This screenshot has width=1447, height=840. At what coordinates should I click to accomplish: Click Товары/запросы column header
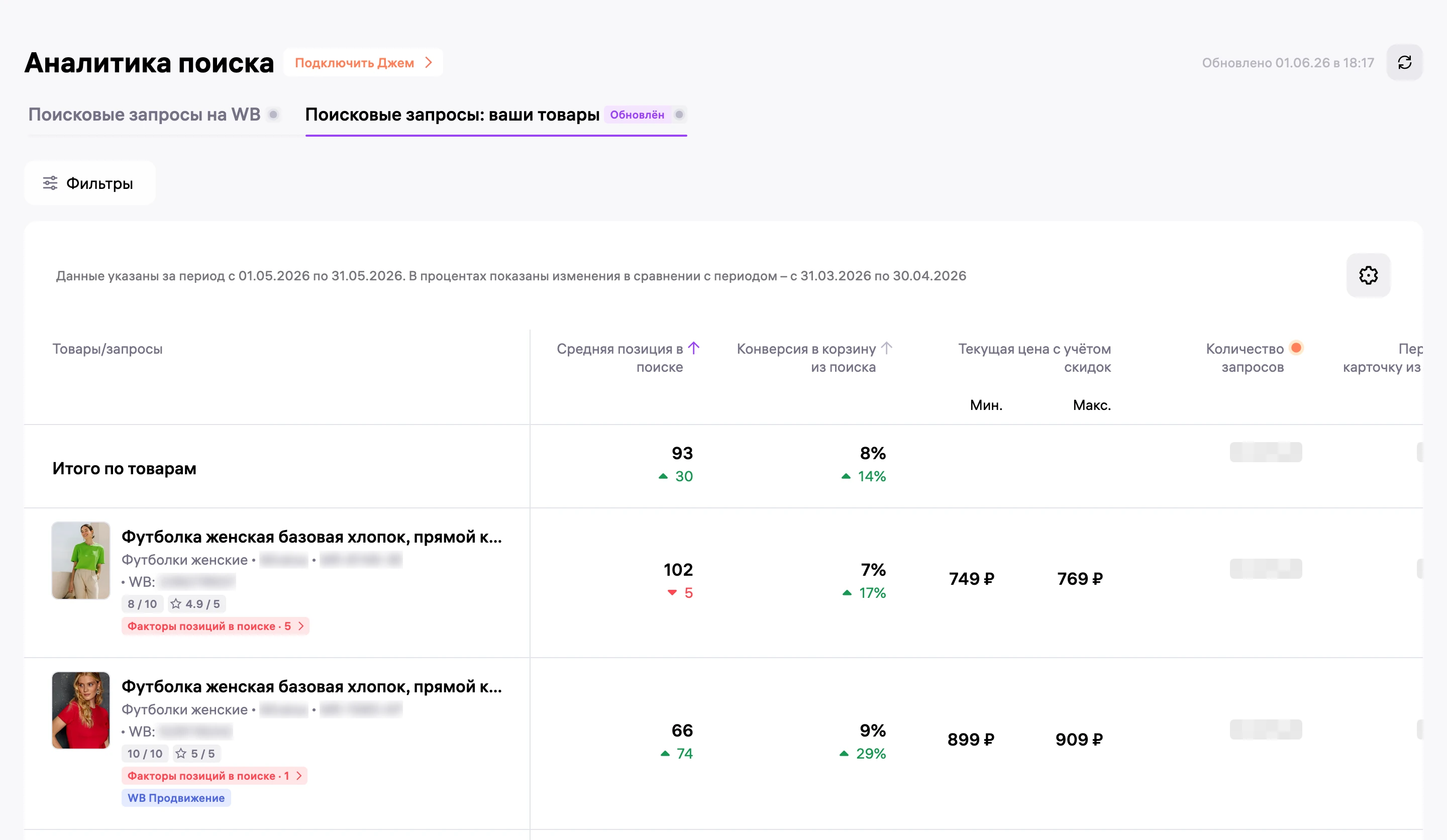pos(108,349)
